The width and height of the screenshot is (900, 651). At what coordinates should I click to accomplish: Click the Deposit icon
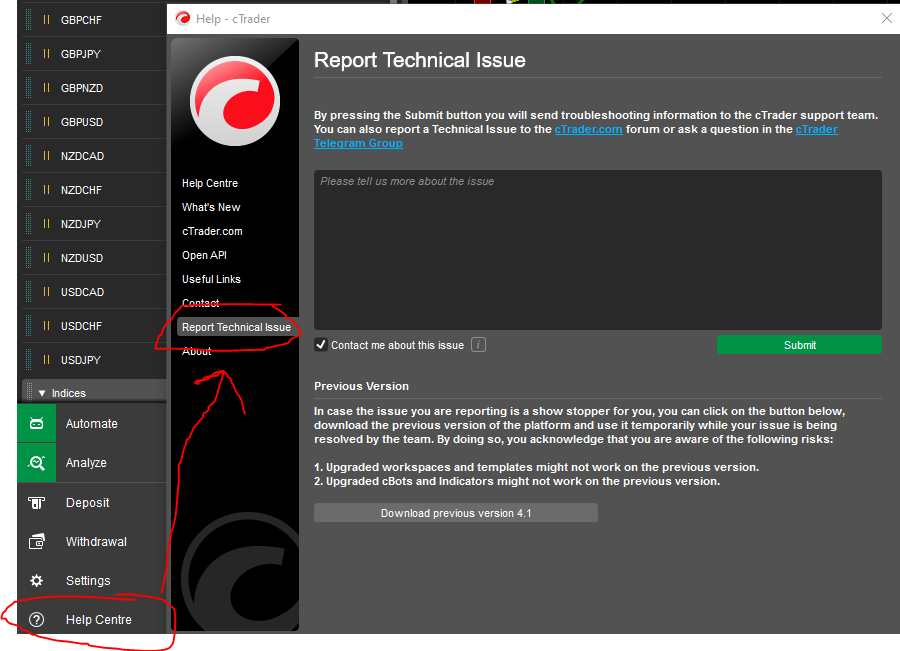[37, 503]
